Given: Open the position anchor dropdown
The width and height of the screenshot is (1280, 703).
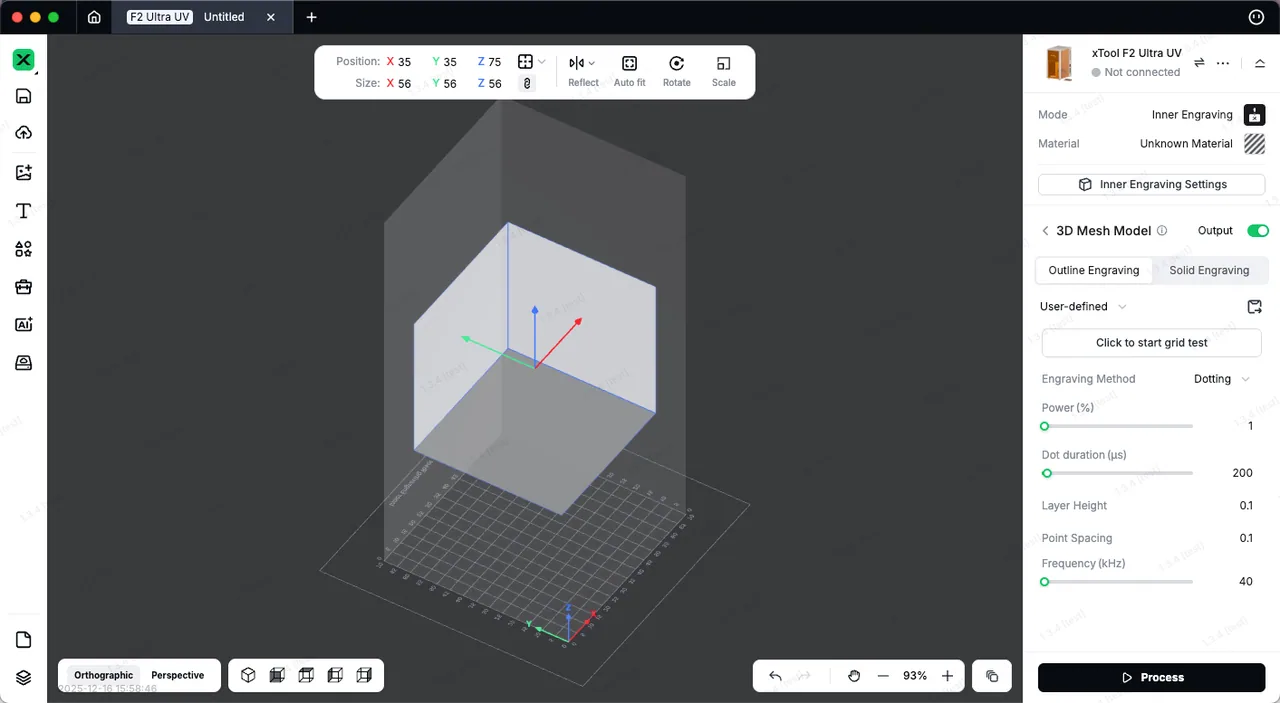Looking at the screenshot, I should pyautogui.click(x=532, y=62).
